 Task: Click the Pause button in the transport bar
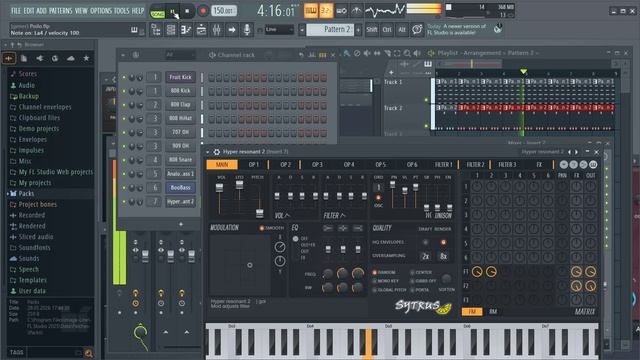pyautogui.click(x=173, y=11)
